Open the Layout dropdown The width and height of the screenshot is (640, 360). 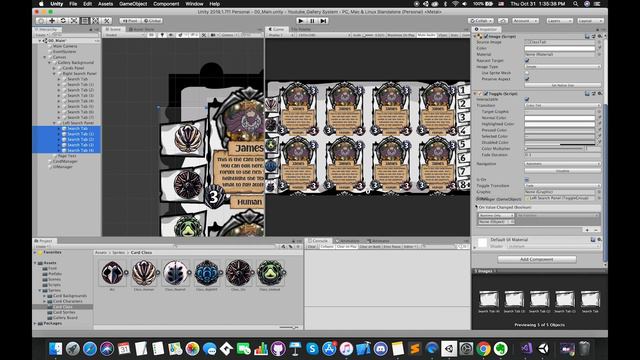point(590,20)
